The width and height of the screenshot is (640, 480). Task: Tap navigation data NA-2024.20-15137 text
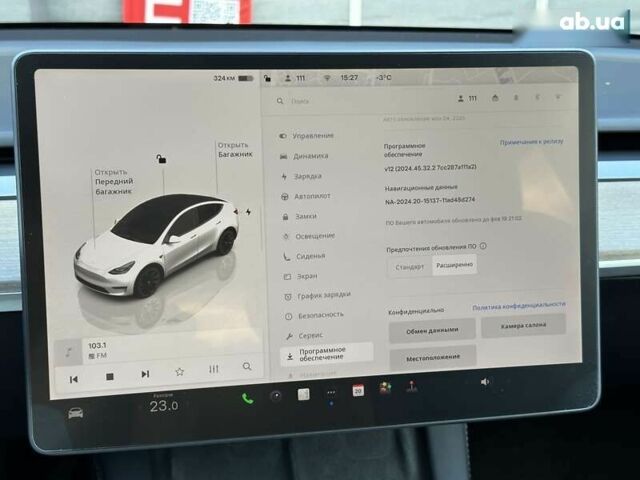430,200
